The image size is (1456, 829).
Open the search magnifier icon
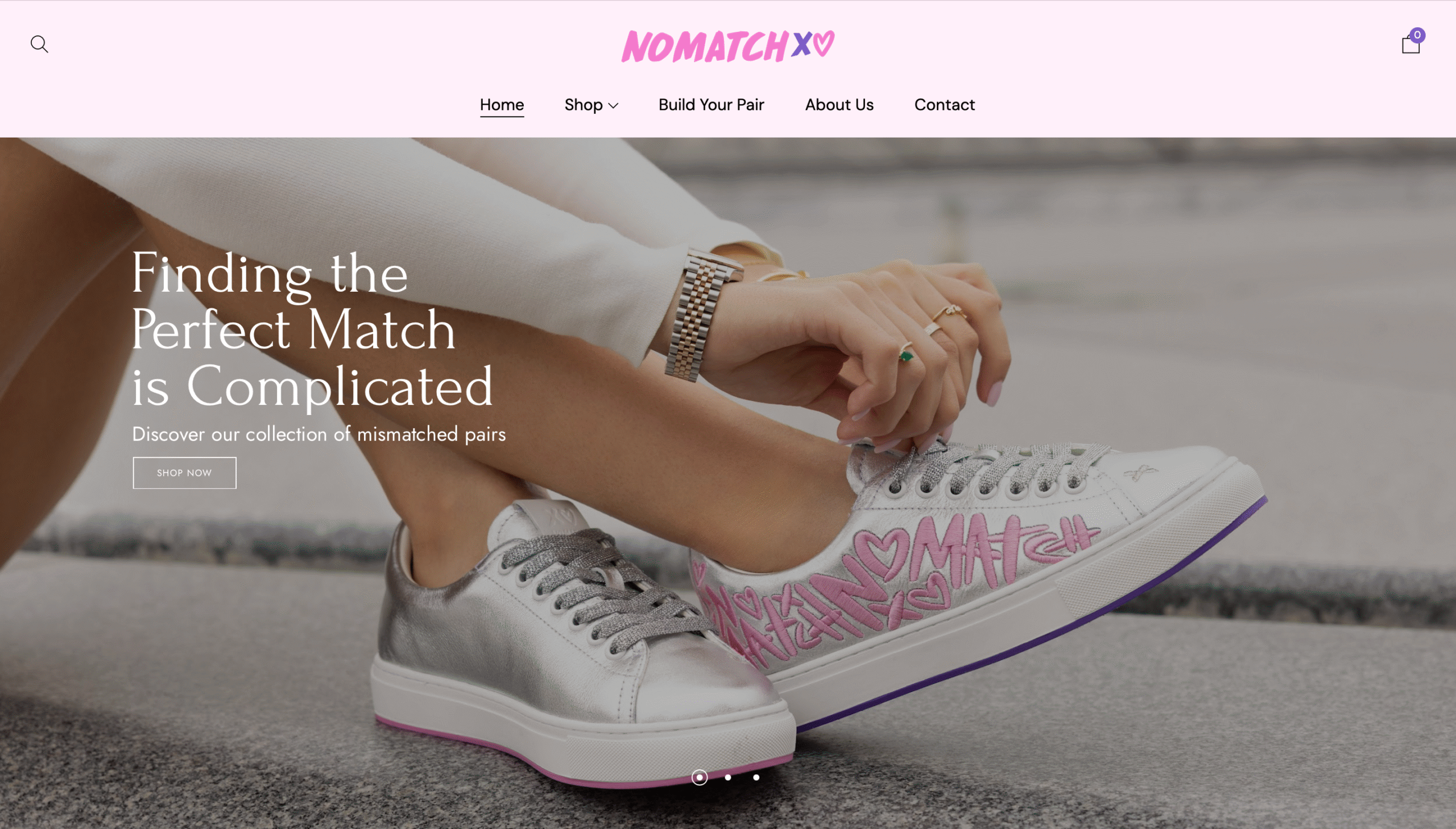[x=39, y=44]
